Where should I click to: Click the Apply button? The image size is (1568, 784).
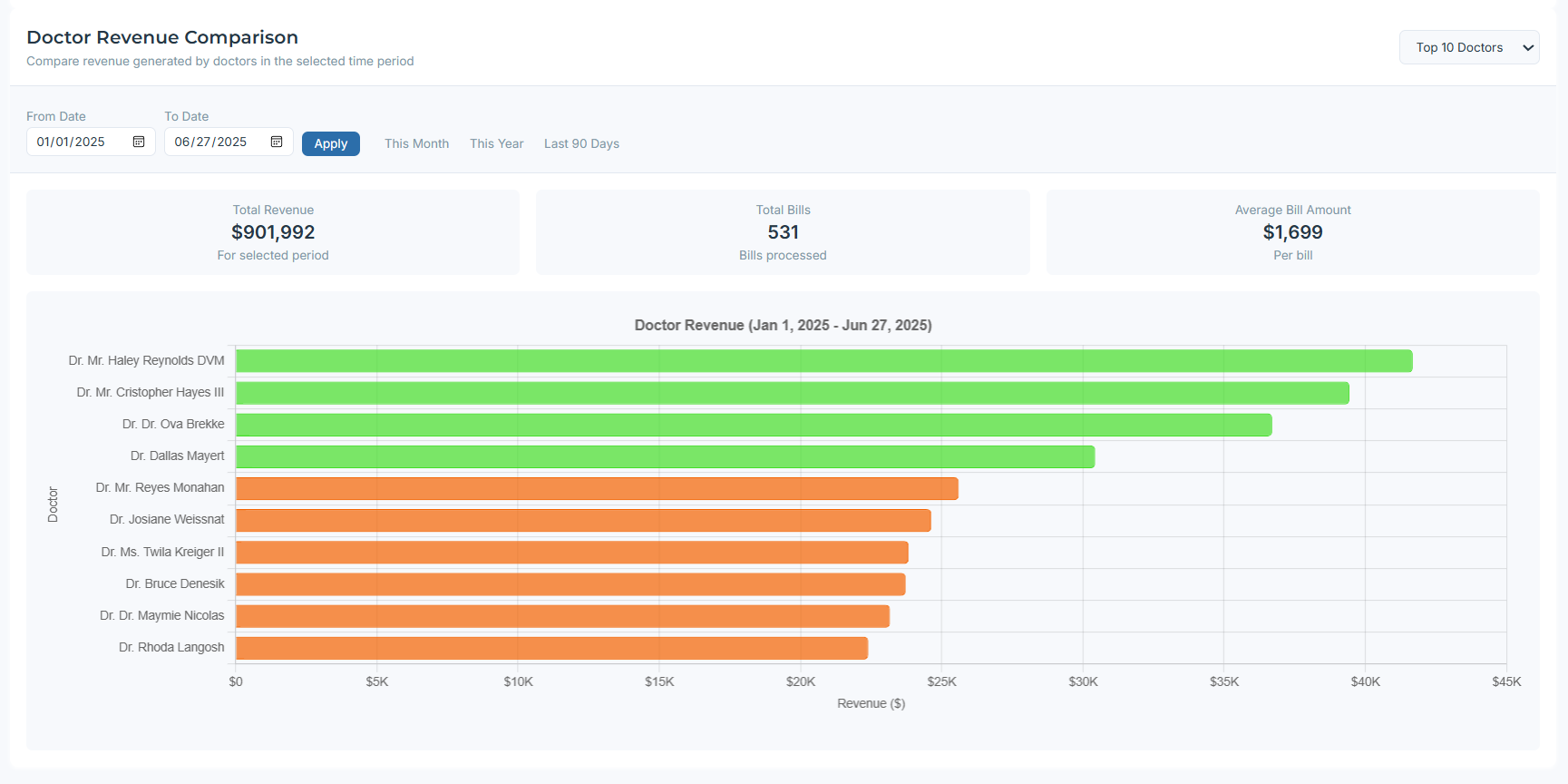[x=330, y=143]
